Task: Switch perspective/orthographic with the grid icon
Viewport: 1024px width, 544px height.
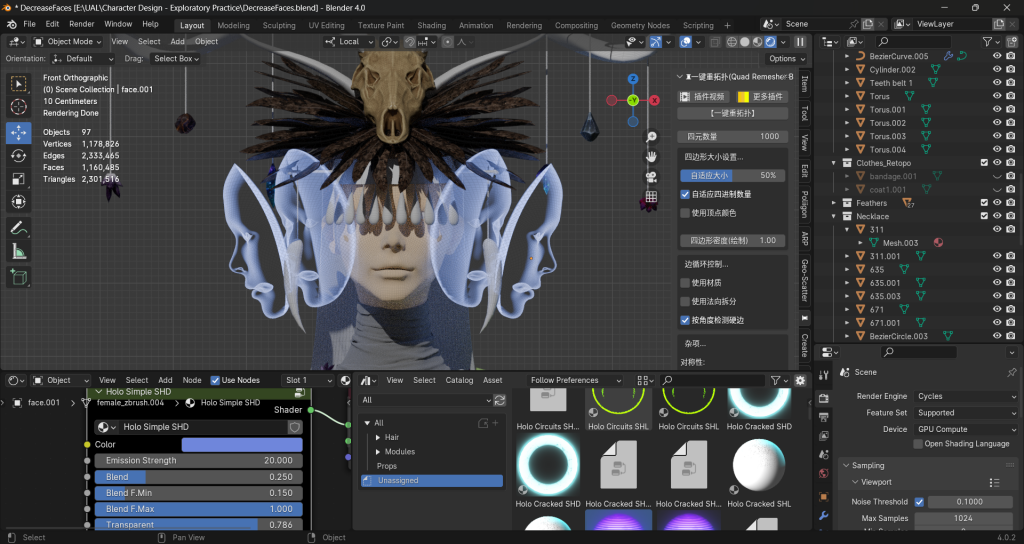Action: click(x=651, y=197)
